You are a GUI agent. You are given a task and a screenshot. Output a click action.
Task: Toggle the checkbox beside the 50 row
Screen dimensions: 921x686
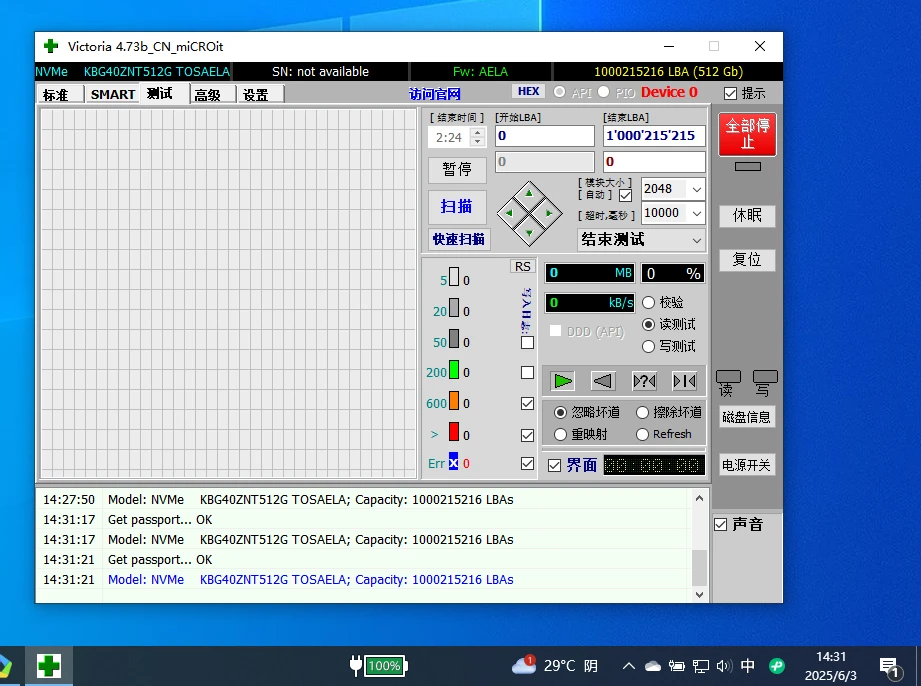pos(527,342)
